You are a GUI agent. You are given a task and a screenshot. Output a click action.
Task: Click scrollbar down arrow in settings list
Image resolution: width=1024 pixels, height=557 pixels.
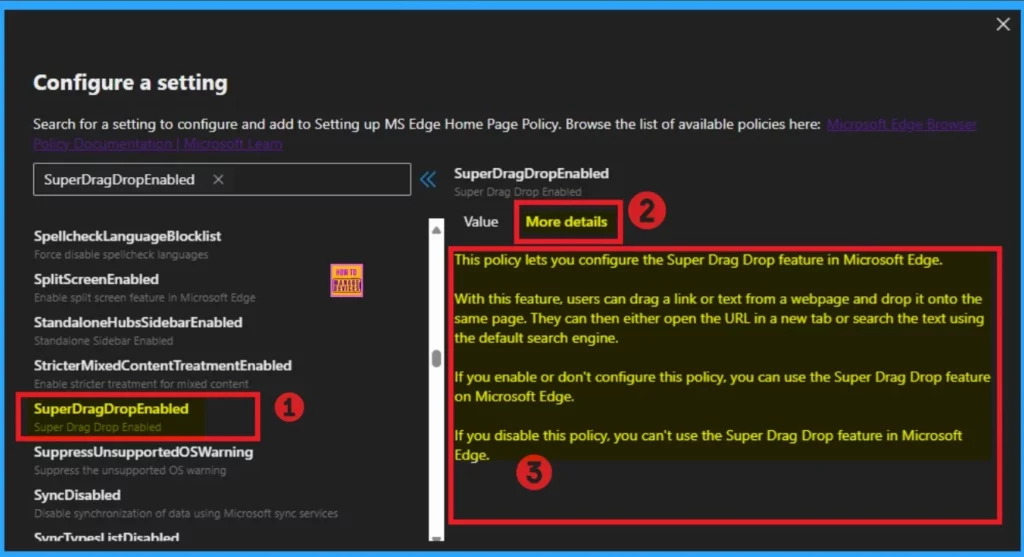436,537
